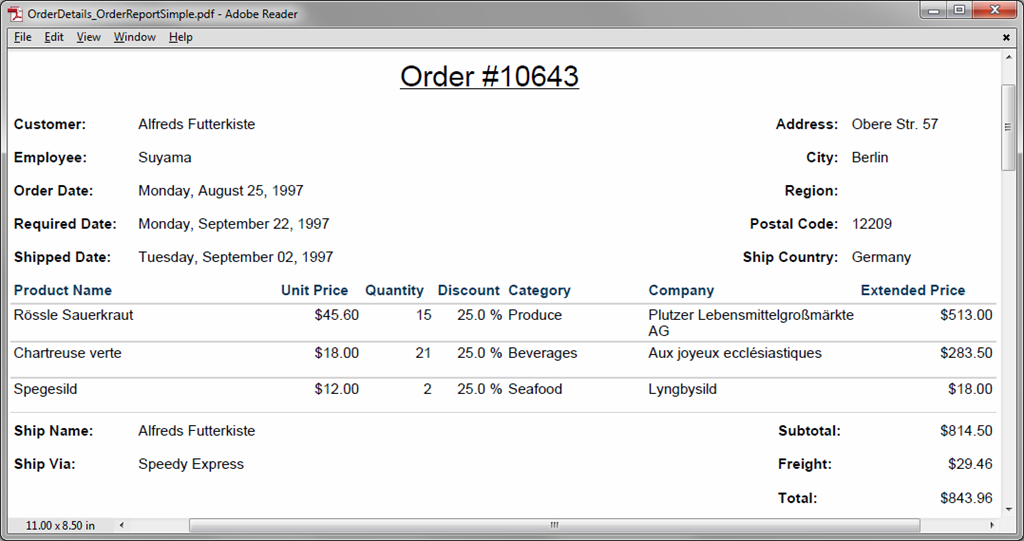Click the vertical scrollbar thumb

(1009, 127)
